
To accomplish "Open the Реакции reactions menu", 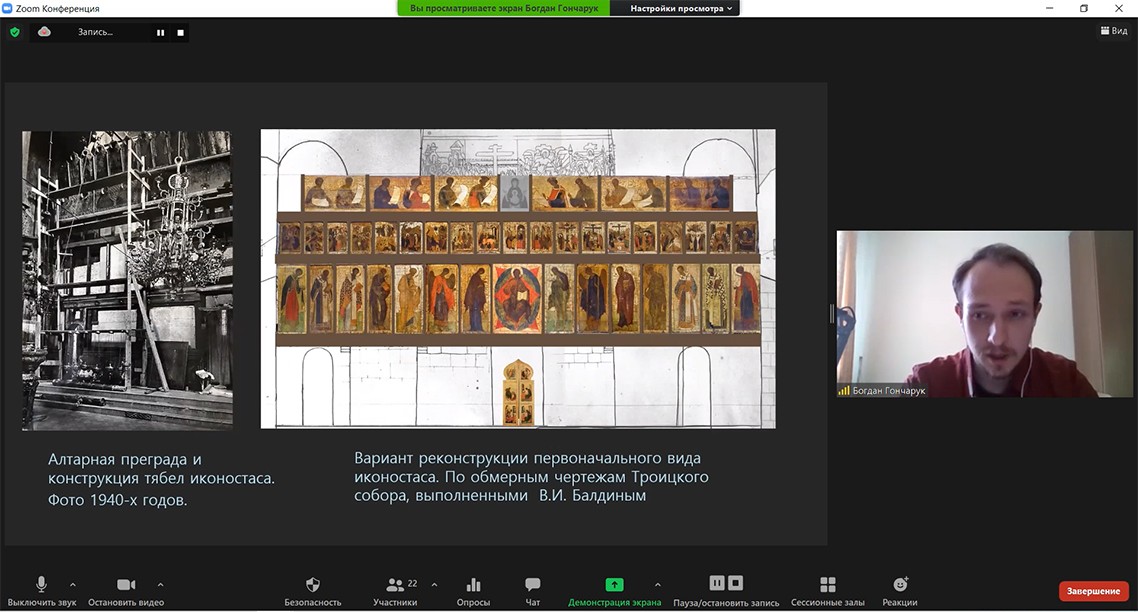I will pos(900,591).
